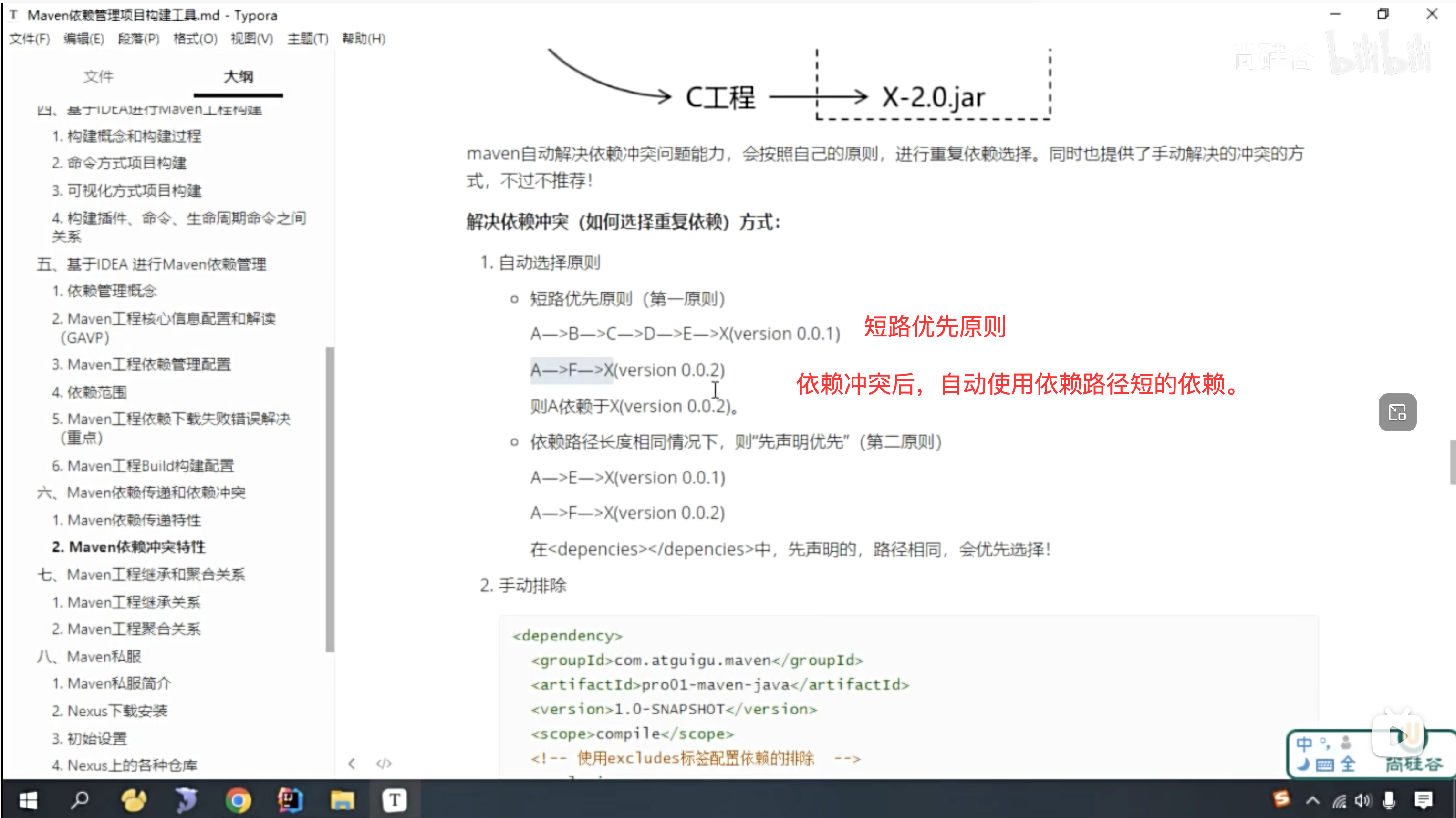Open Windows search magnifier
1456x818 pixels.
80,800
